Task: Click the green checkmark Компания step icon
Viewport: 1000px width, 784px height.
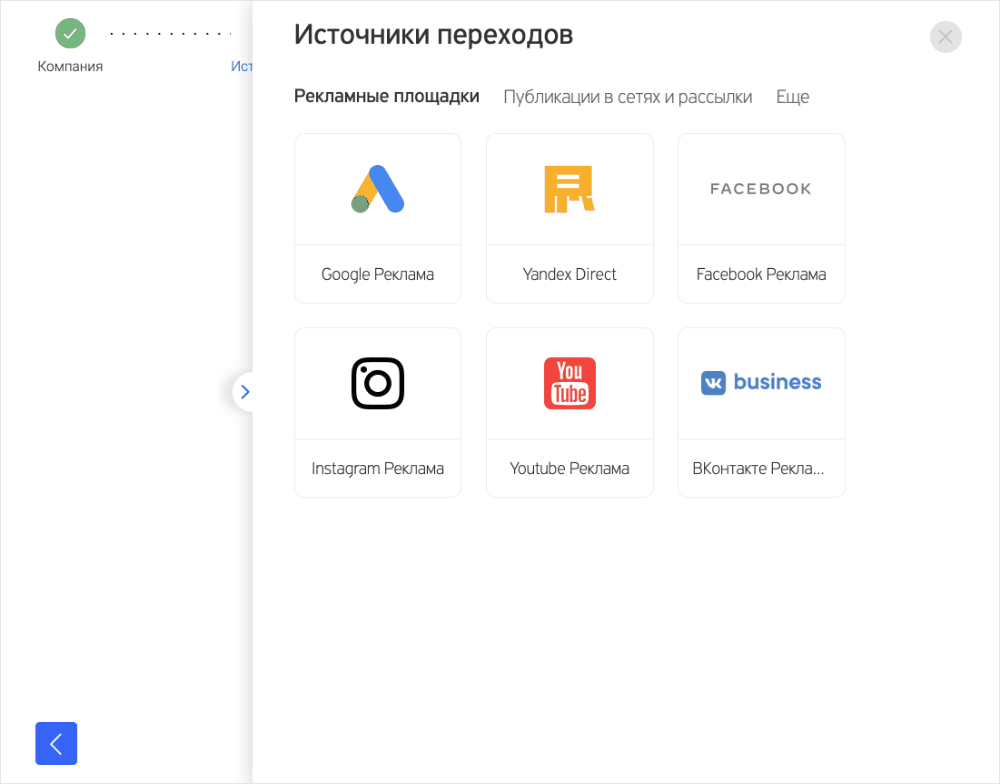Action: [x=70, y=33]
